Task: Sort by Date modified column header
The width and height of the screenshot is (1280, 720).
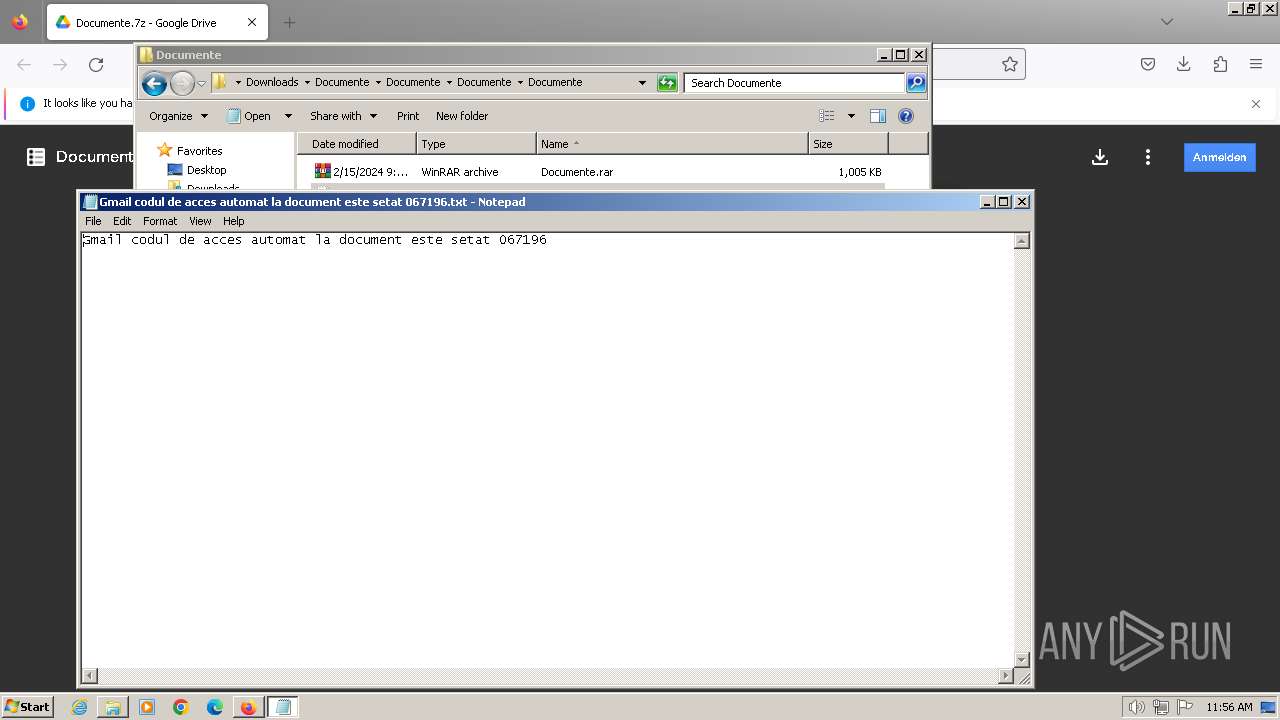Action: [x=357, y=144]
